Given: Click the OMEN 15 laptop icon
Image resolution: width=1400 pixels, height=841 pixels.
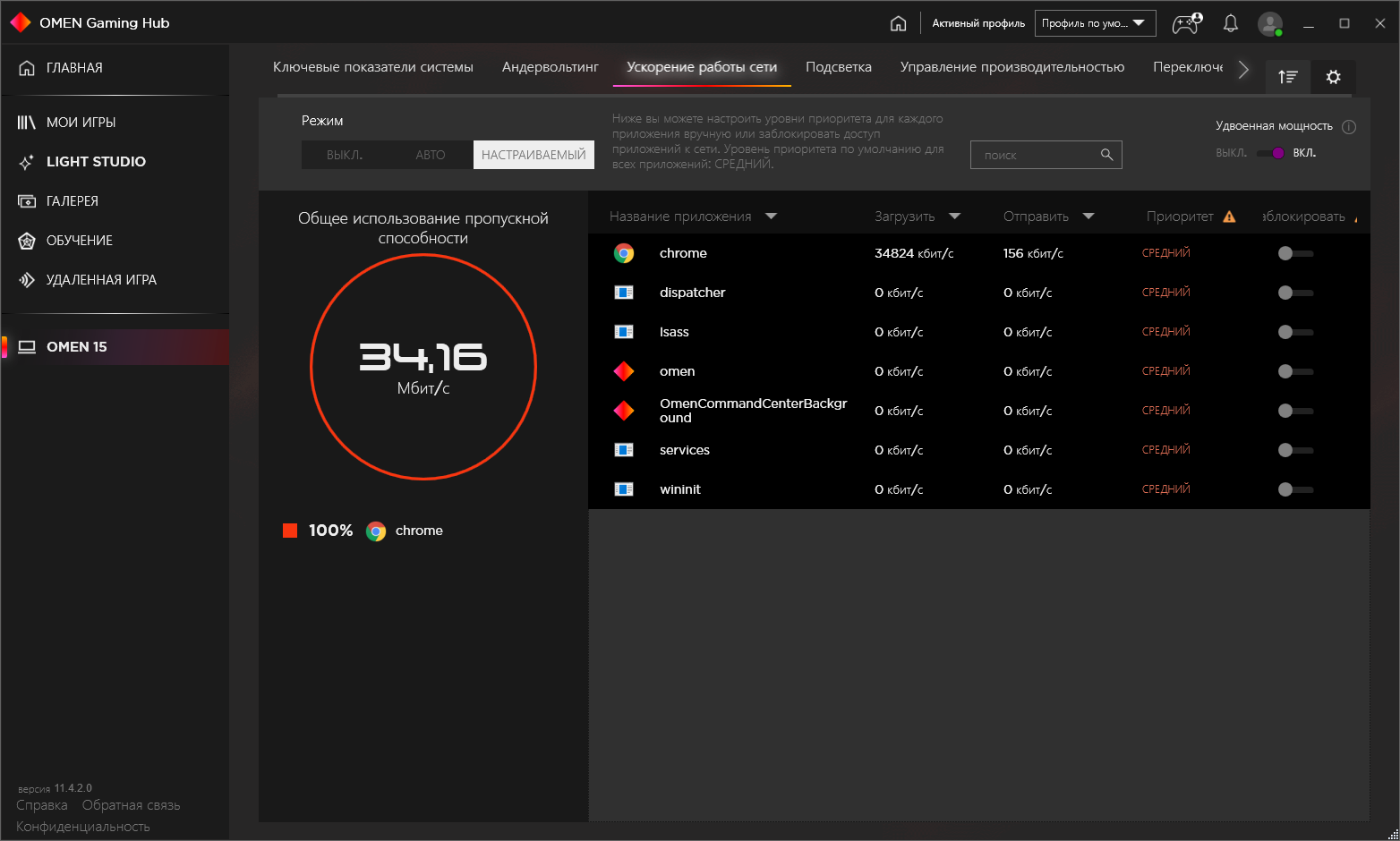Looking at the screenshot, I should pyautogui.click(x=27, y=347).
